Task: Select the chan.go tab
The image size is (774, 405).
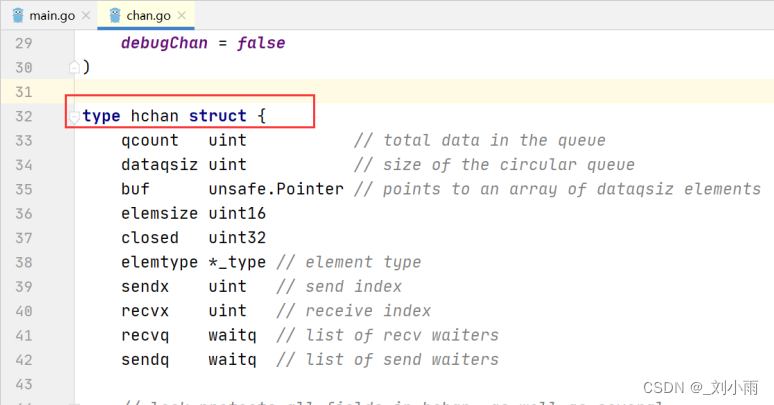Action: coord(145,16)
